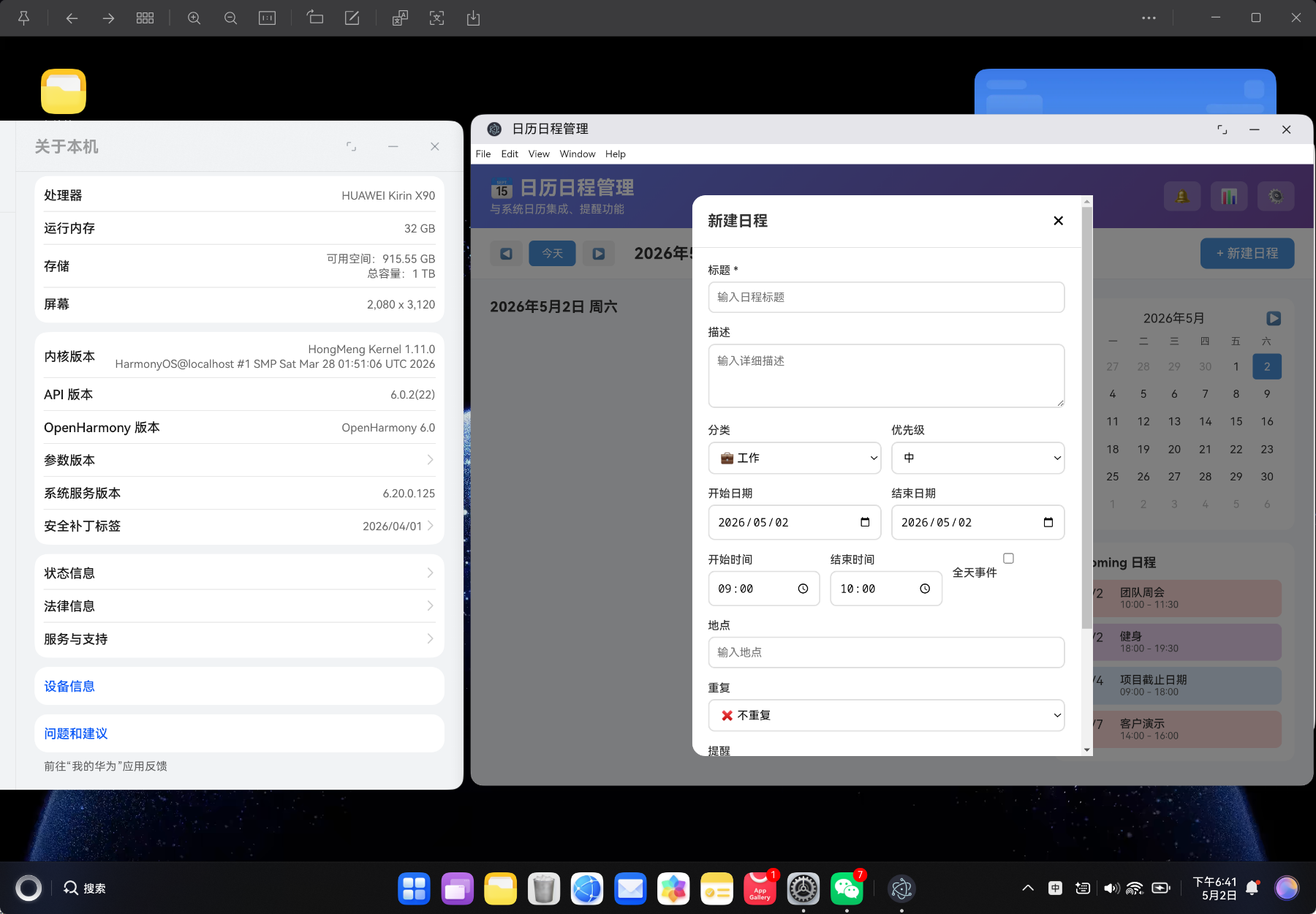Select day 22 in the mini calendar
This screenshot has width=1316, height=914.
1236,449
